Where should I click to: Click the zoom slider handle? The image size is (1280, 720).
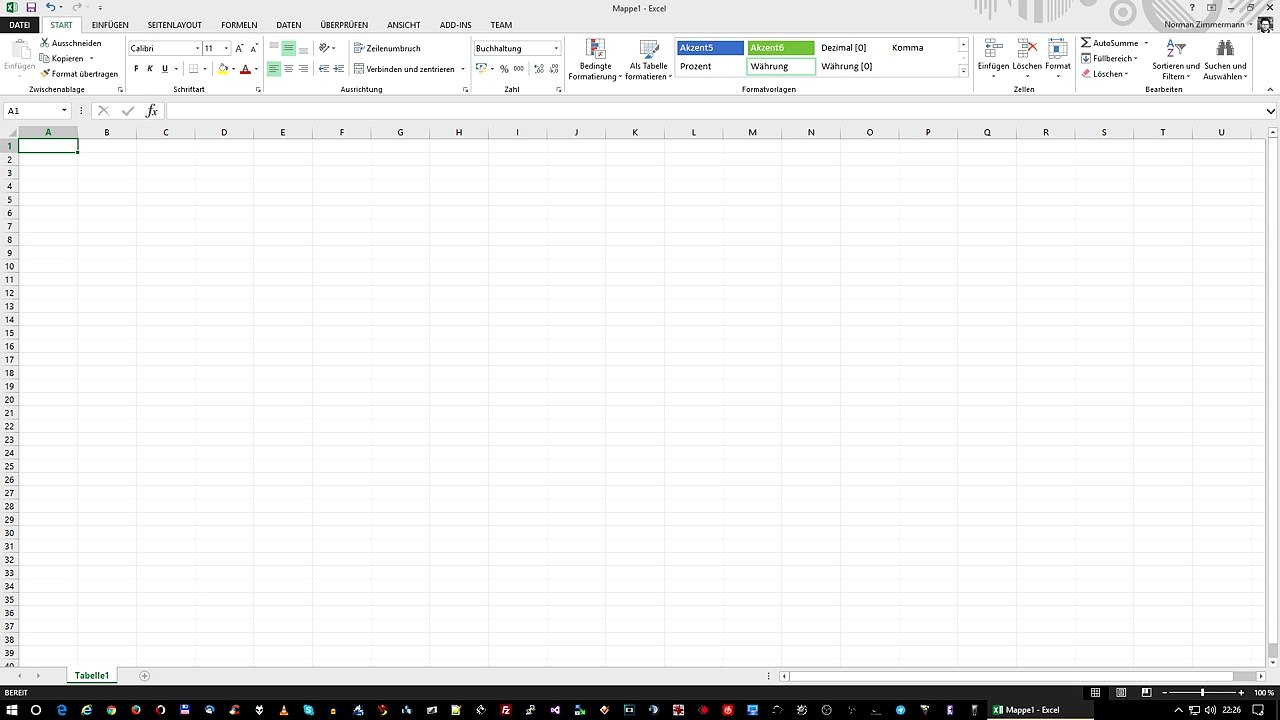1202,693
